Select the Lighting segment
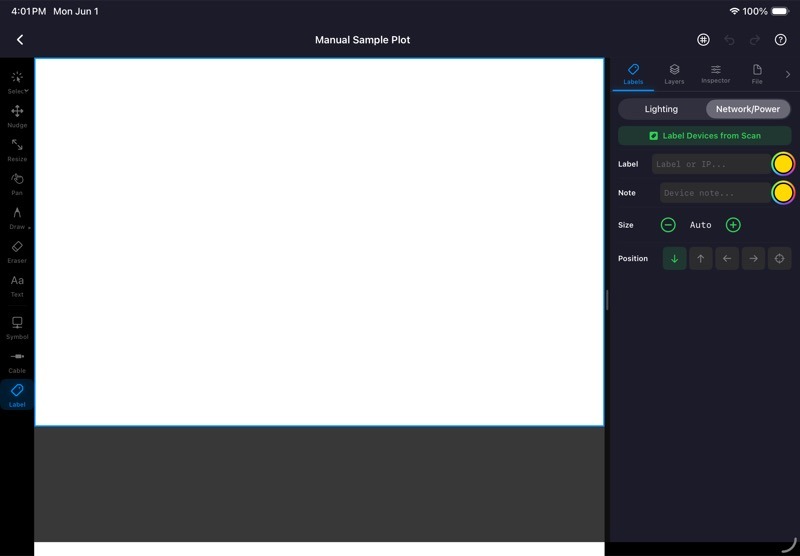800x556 pixels. [x=661, y=109]
